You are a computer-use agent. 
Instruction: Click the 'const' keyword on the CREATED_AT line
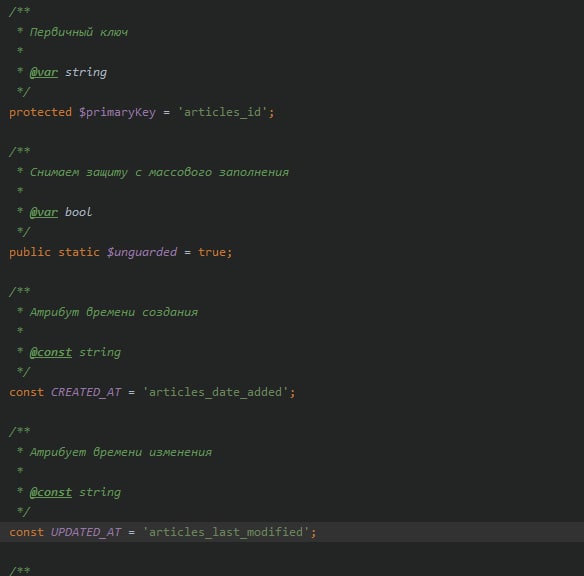pyautogui.click(x=26, y=392)
